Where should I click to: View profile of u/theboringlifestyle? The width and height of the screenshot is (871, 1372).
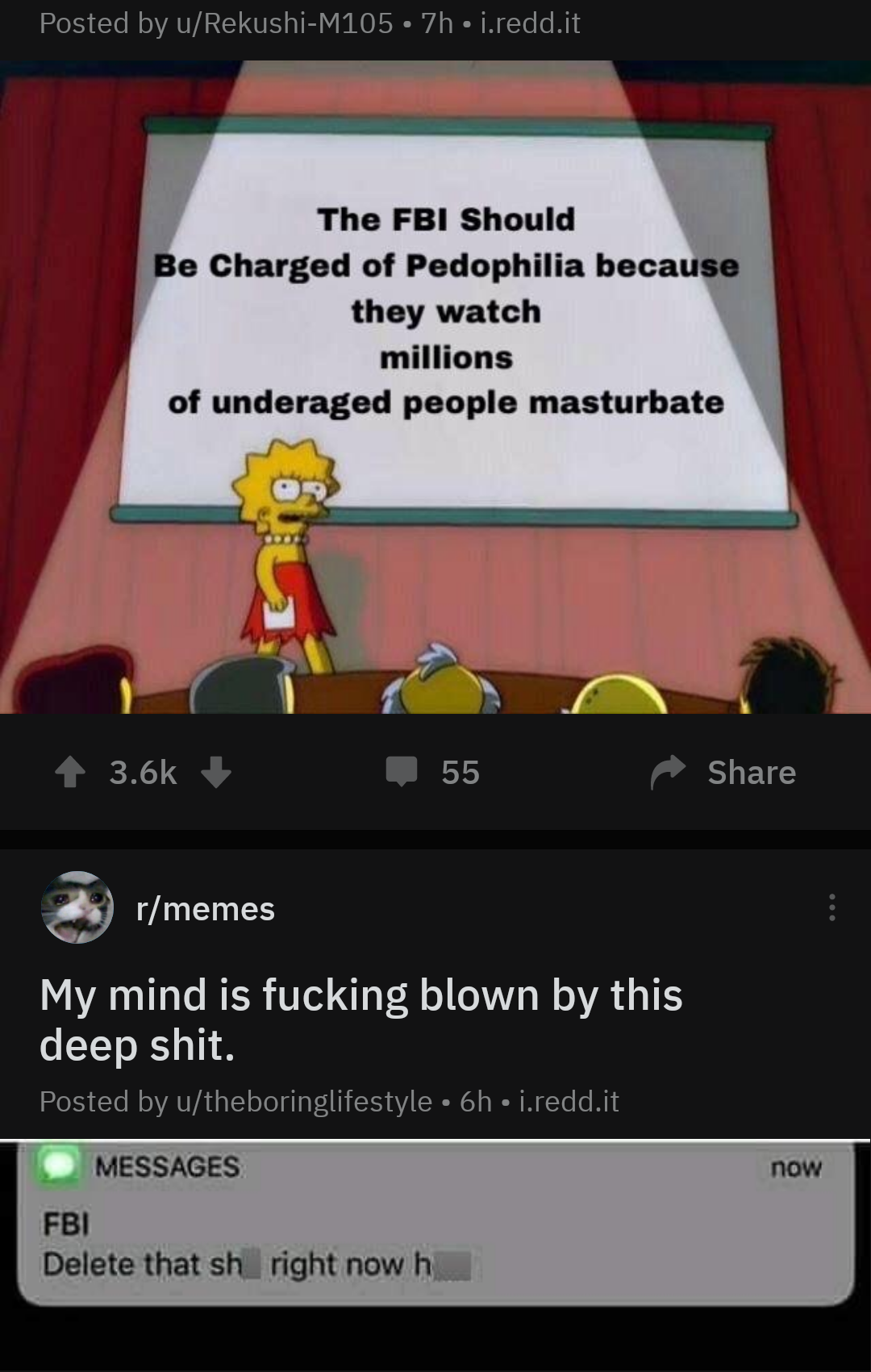click(303, 1101)
